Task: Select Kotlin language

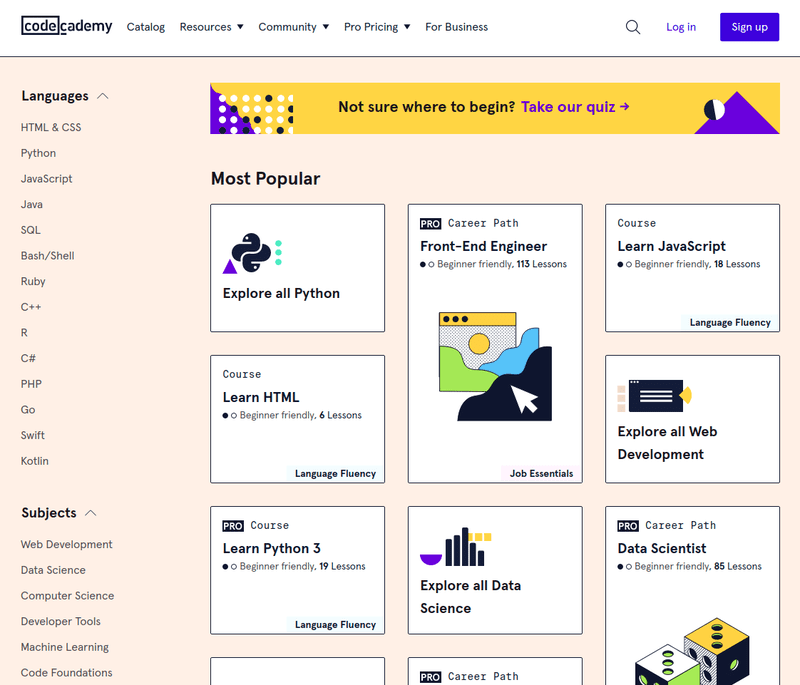Action: pos(35,461)
